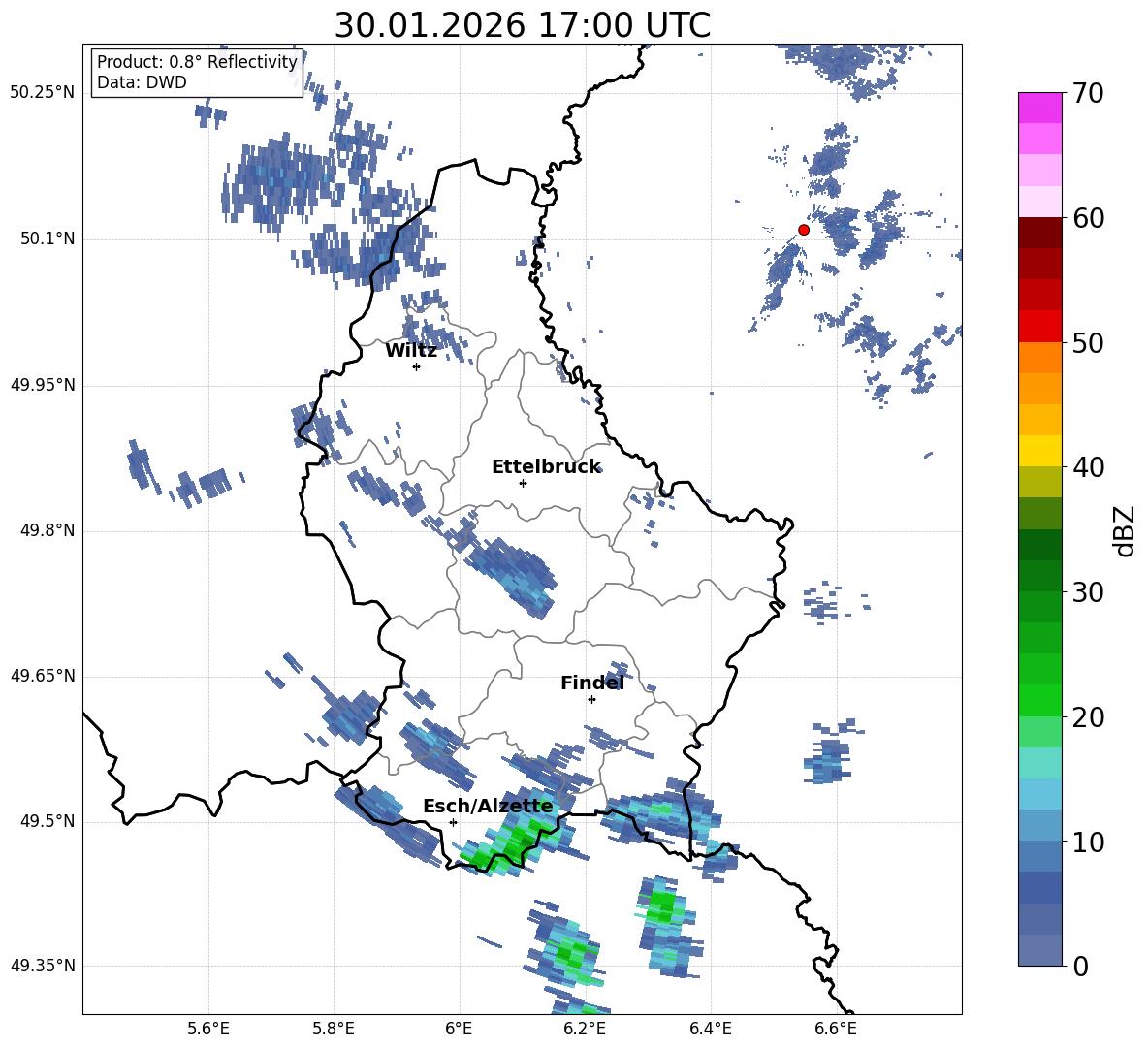Screen dimensions: 1148x1048
Task: Click the cross marker below Findel
Action: tap(591, 700)
